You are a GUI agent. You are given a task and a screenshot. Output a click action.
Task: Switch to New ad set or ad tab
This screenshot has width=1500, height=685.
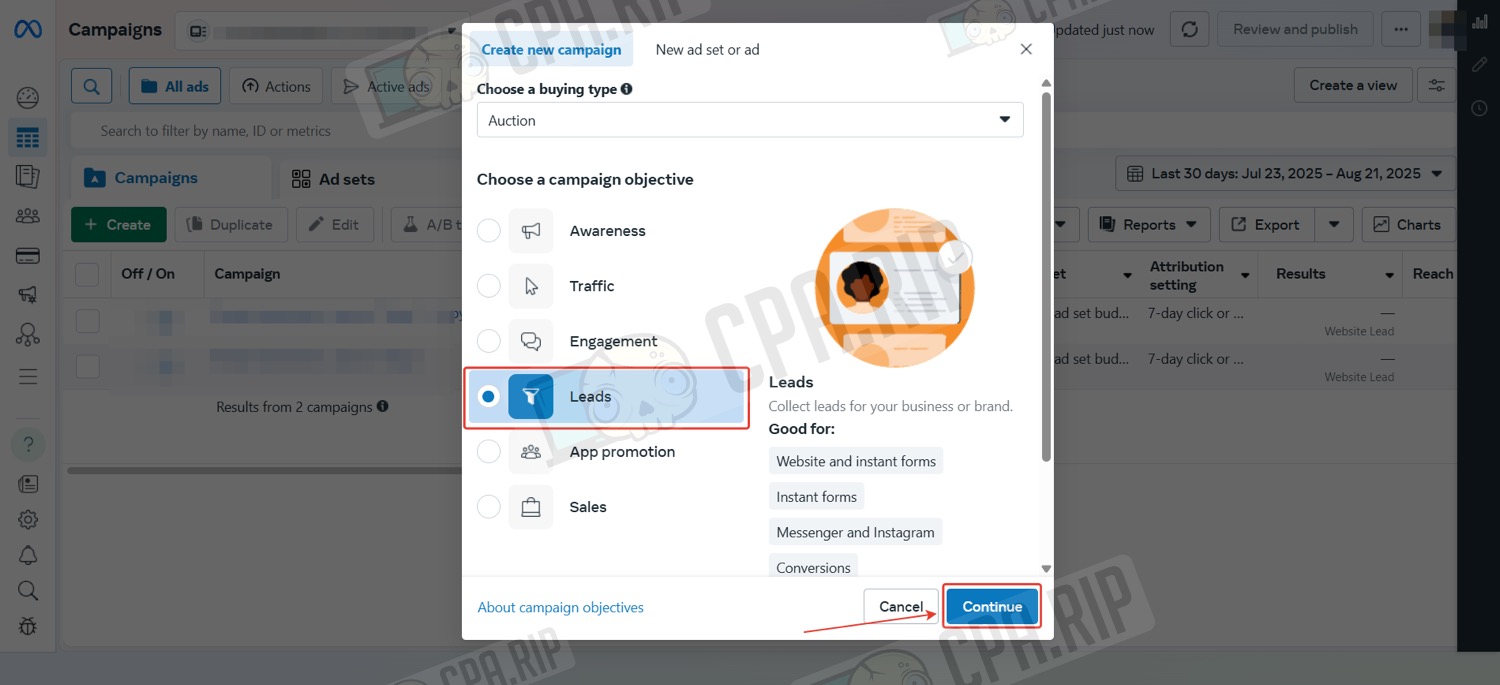[707, 49]
